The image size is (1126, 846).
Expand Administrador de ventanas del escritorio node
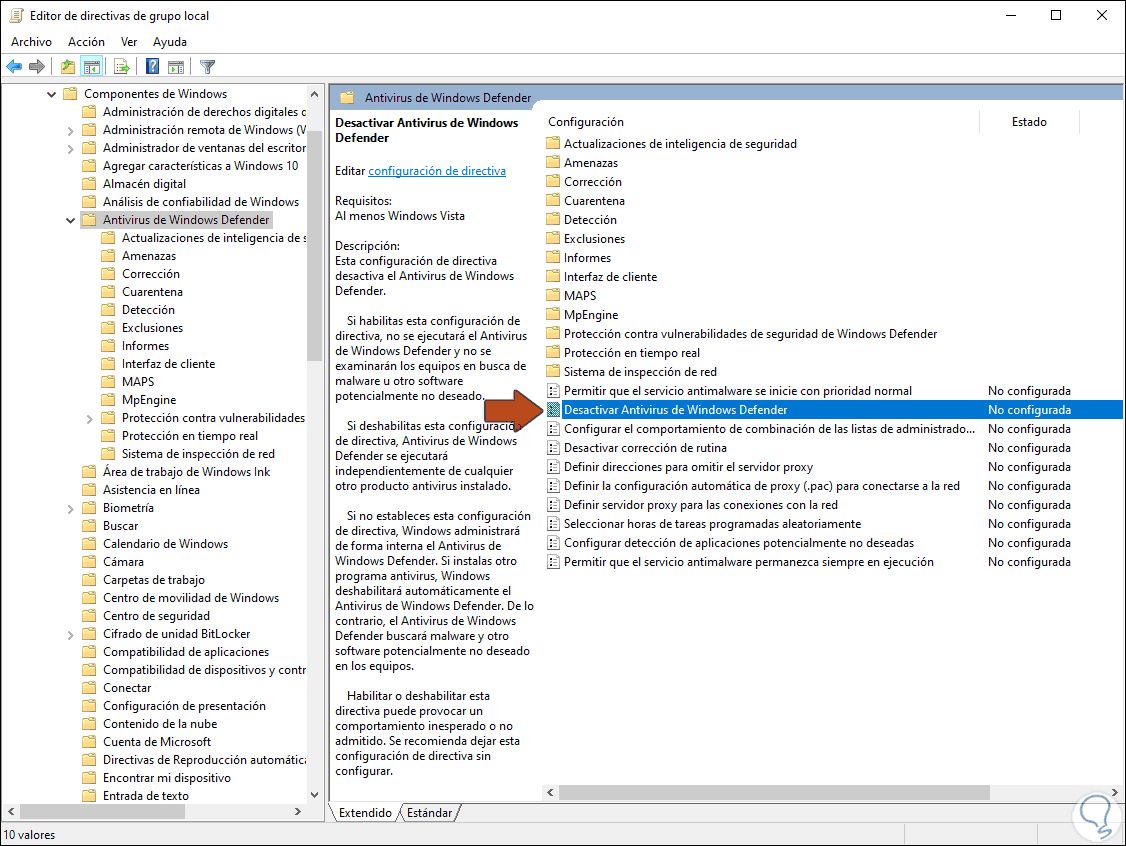(x=70, y=149)
